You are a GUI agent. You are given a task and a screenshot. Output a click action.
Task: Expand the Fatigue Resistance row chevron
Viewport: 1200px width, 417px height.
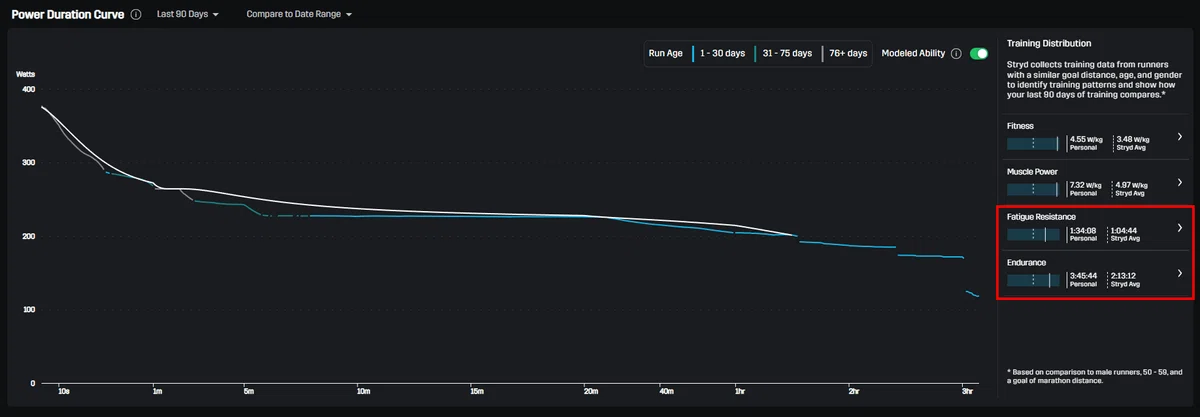[1180, 228]
